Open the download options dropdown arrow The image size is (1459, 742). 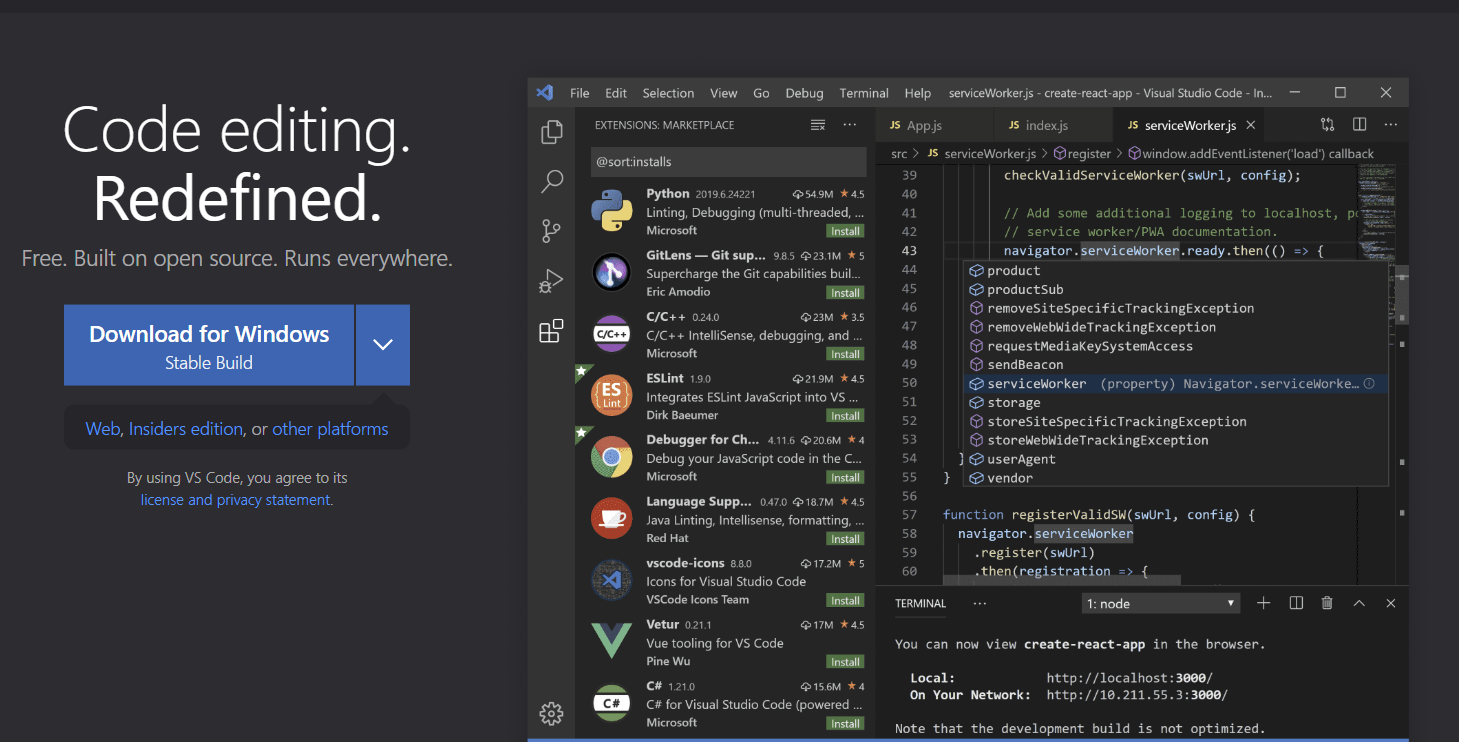pos(383,345)
